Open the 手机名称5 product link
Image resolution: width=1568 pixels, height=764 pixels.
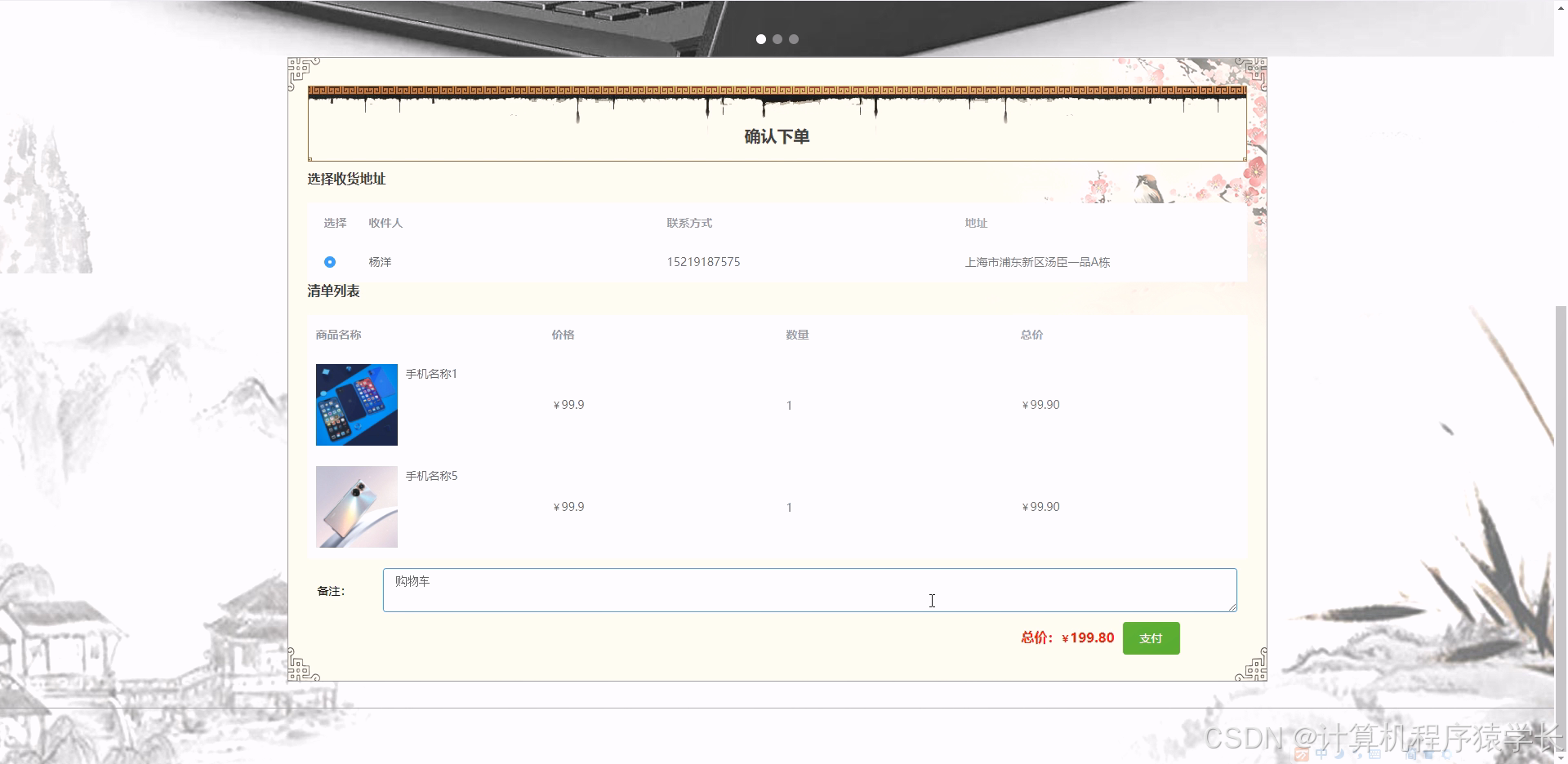point(430,475)
